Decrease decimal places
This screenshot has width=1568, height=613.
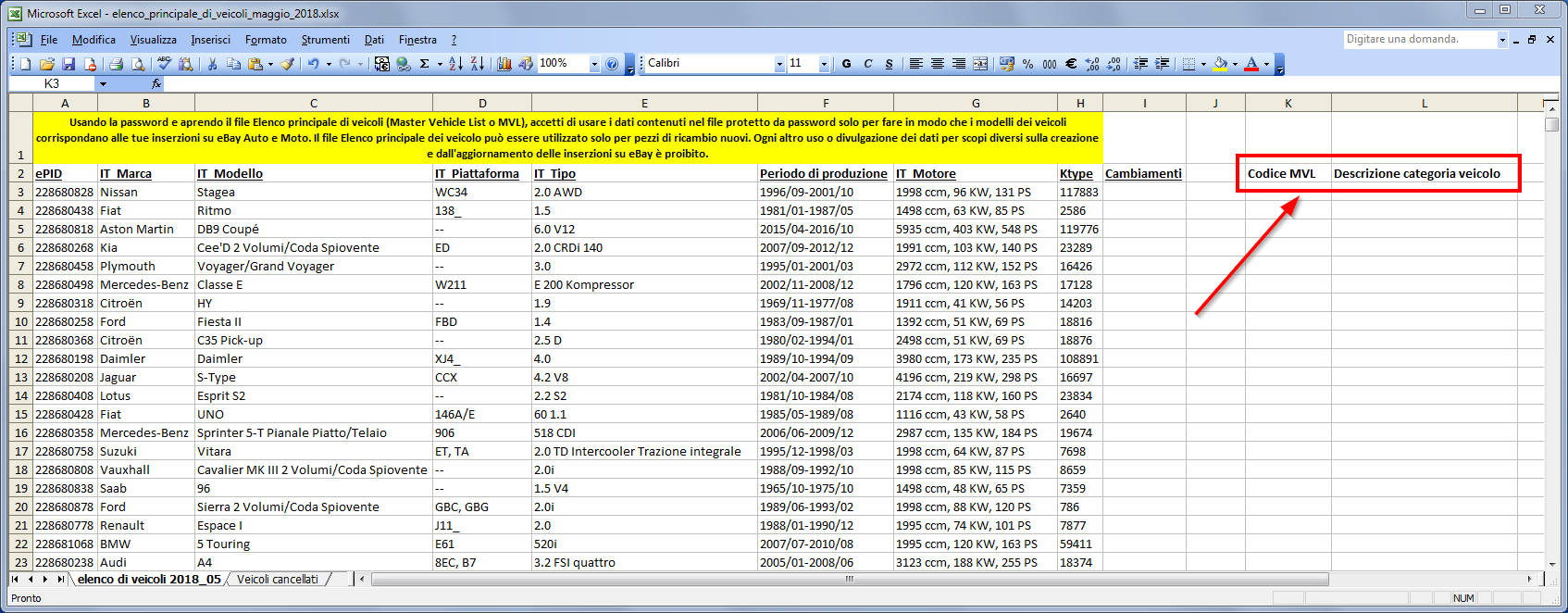[x=1114, y=64]
